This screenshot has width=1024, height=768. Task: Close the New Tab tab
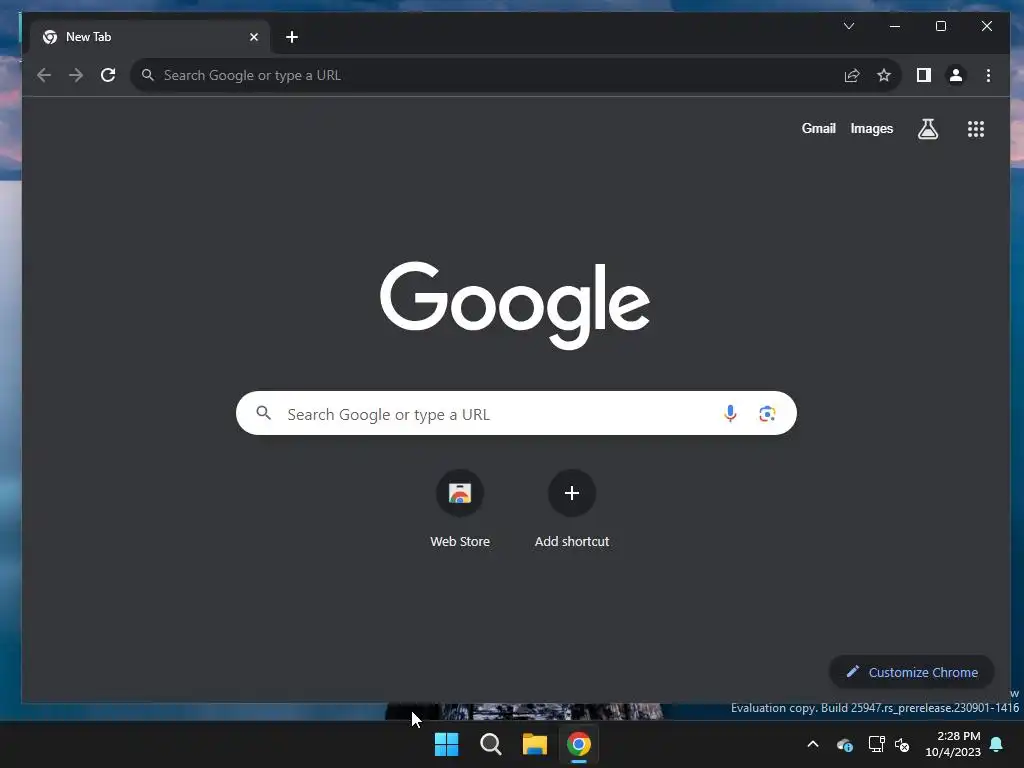point(253,37)
